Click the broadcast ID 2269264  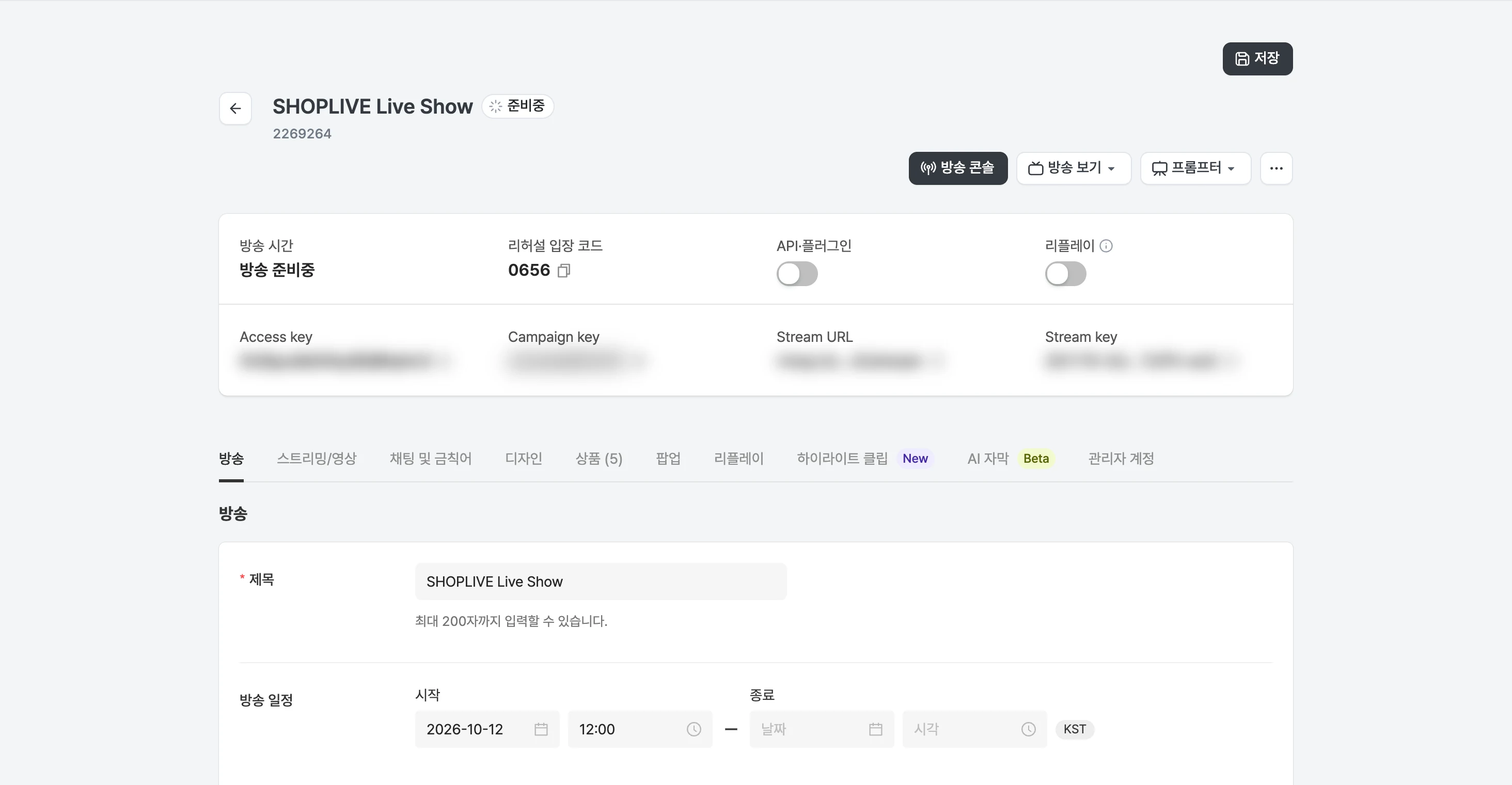pyautogui.click(x=302, y=133)
